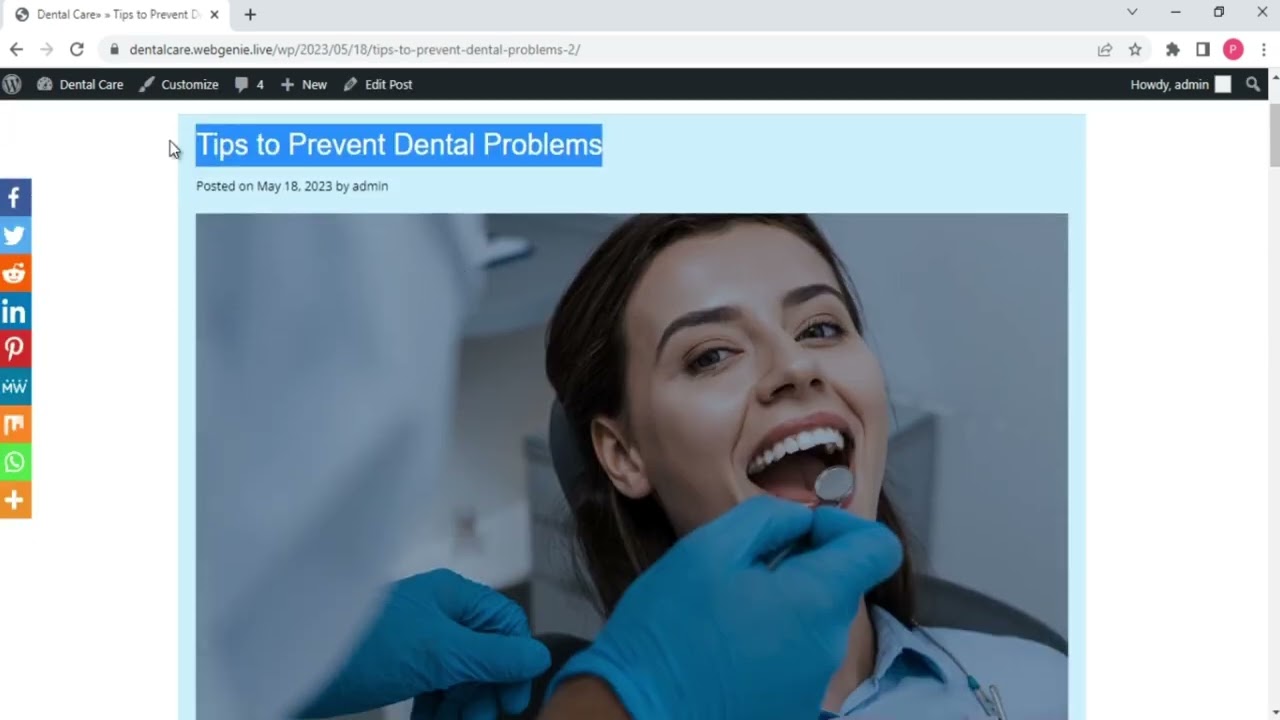Open the browser Extensions menu
This screenshot has width=1280, height=720.
coord(1173,49)
